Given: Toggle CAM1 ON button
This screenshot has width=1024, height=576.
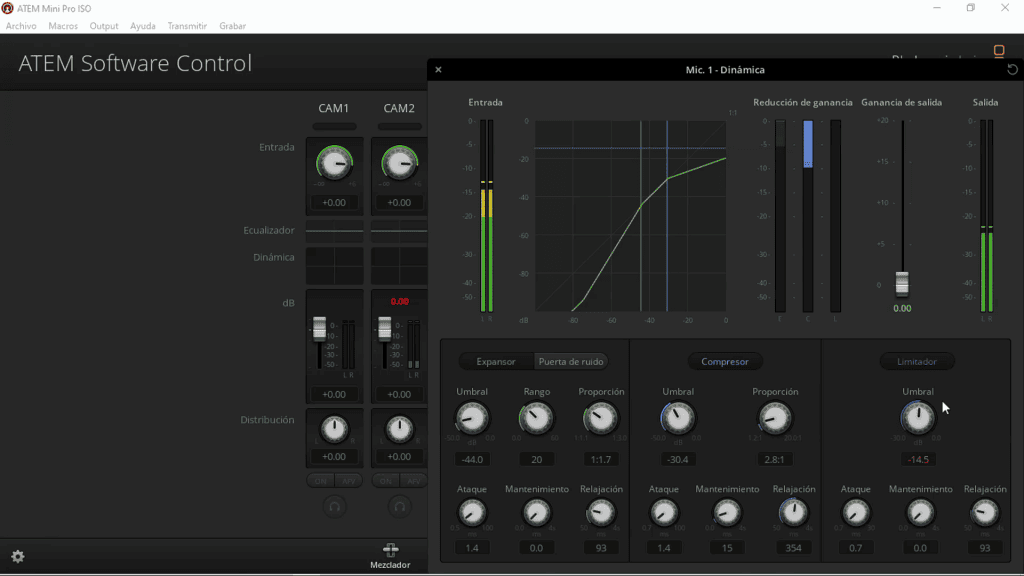Looking at the screenshot, I should 321,481.
